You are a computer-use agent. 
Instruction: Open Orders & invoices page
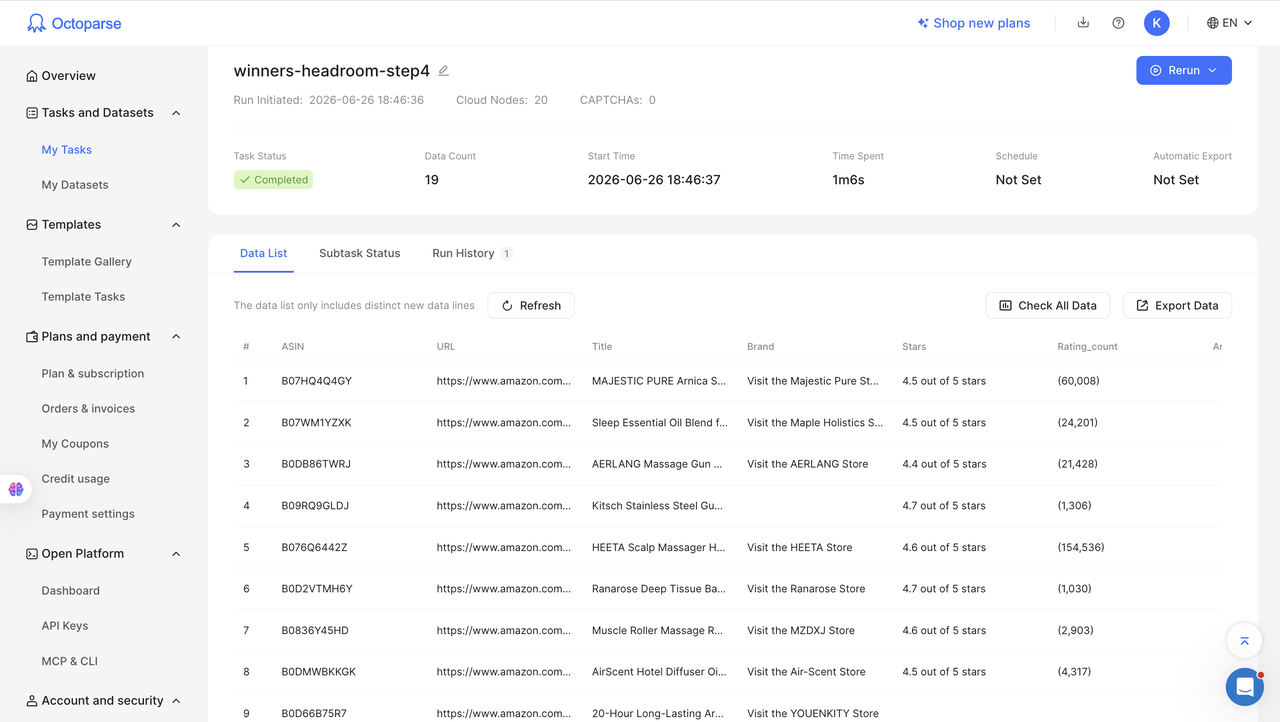[88, 409]
